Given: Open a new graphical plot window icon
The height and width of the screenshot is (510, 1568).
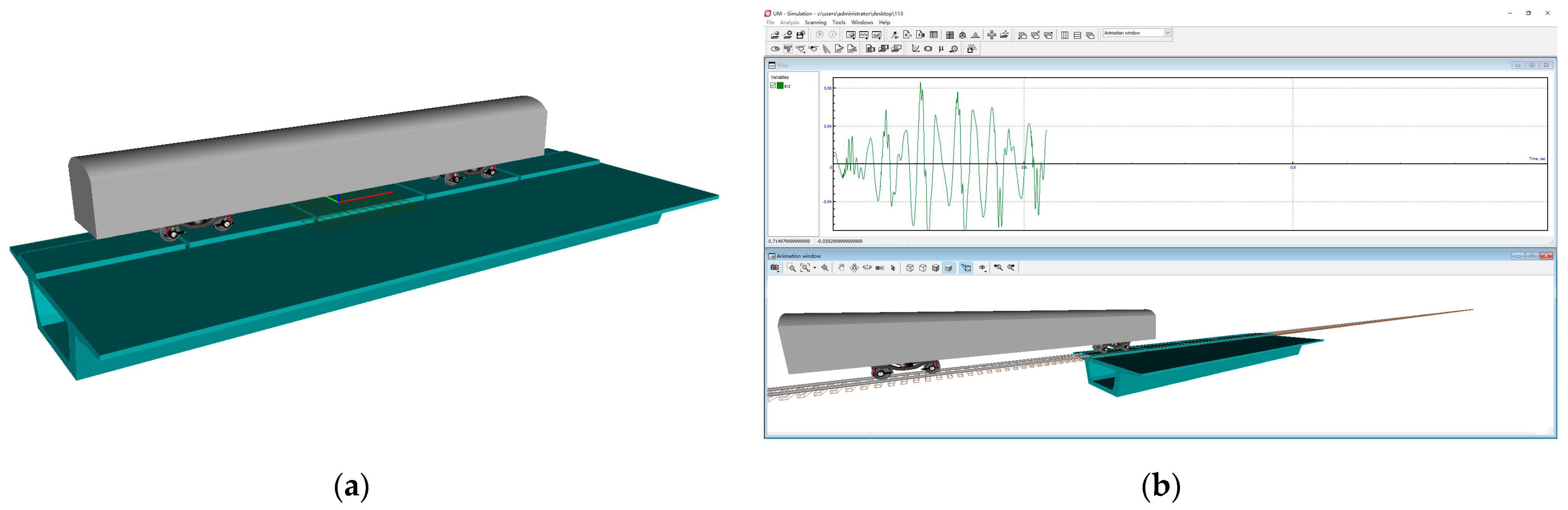Looking at the screenshot, I should 863,35.
